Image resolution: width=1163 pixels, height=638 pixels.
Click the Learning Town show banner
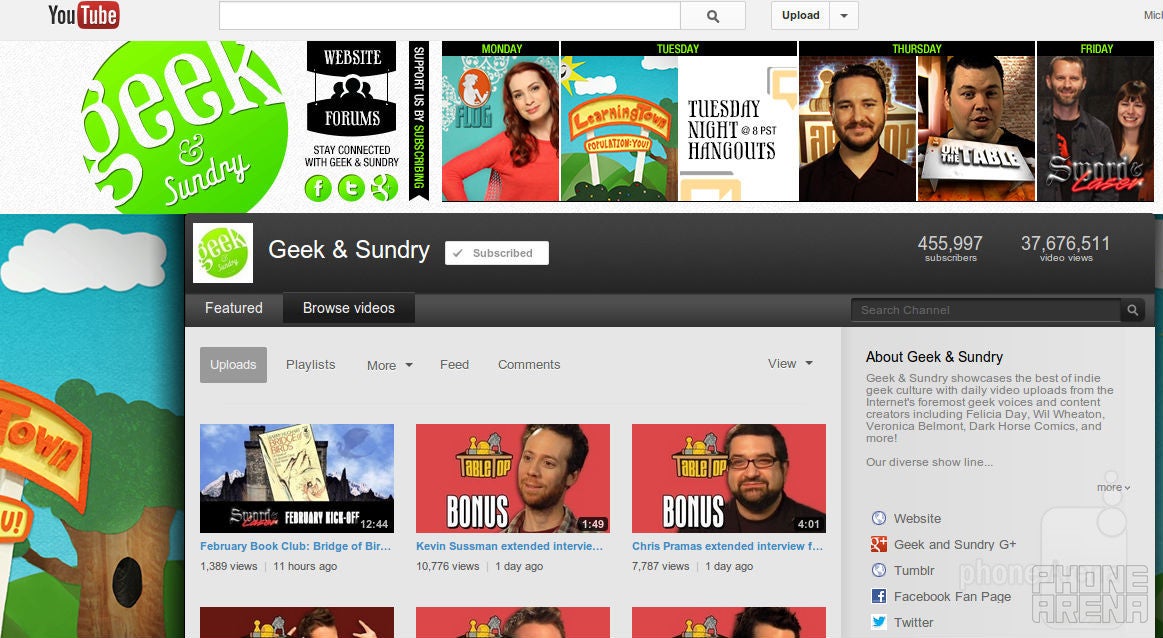pos(619,128)
